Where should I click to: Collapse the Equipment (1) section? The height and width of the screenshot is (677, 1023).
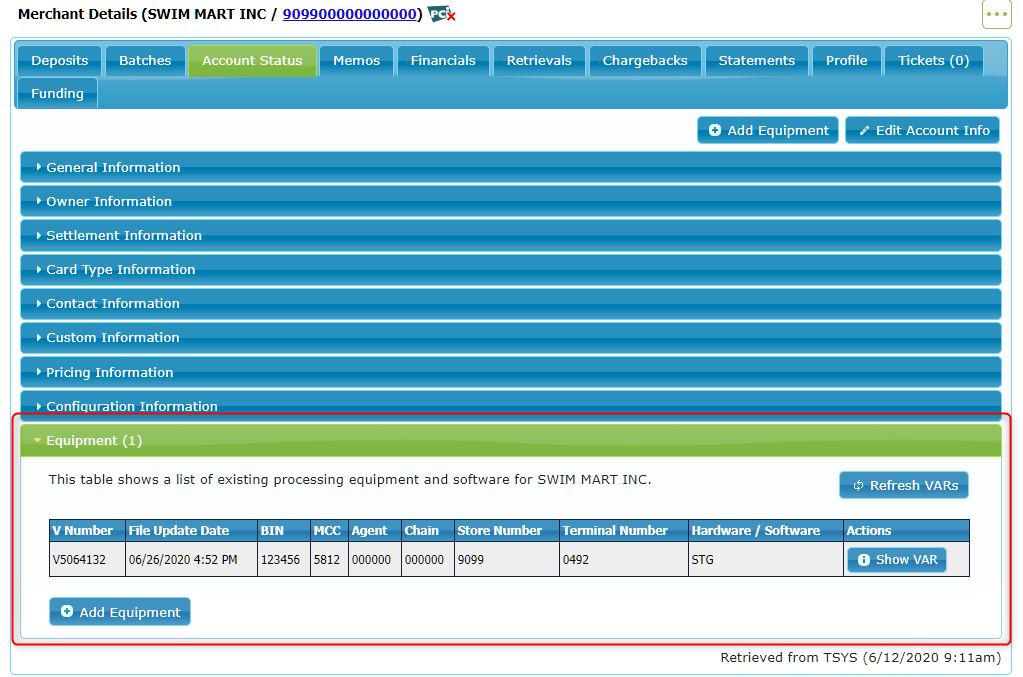[511, 440]
